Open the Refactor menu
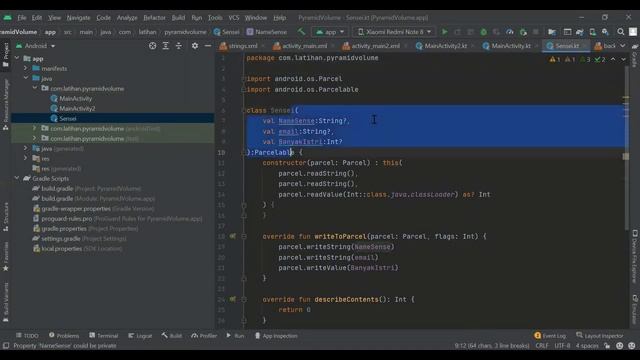This screenshot has height=360, width=640. (x=154, y=18)
